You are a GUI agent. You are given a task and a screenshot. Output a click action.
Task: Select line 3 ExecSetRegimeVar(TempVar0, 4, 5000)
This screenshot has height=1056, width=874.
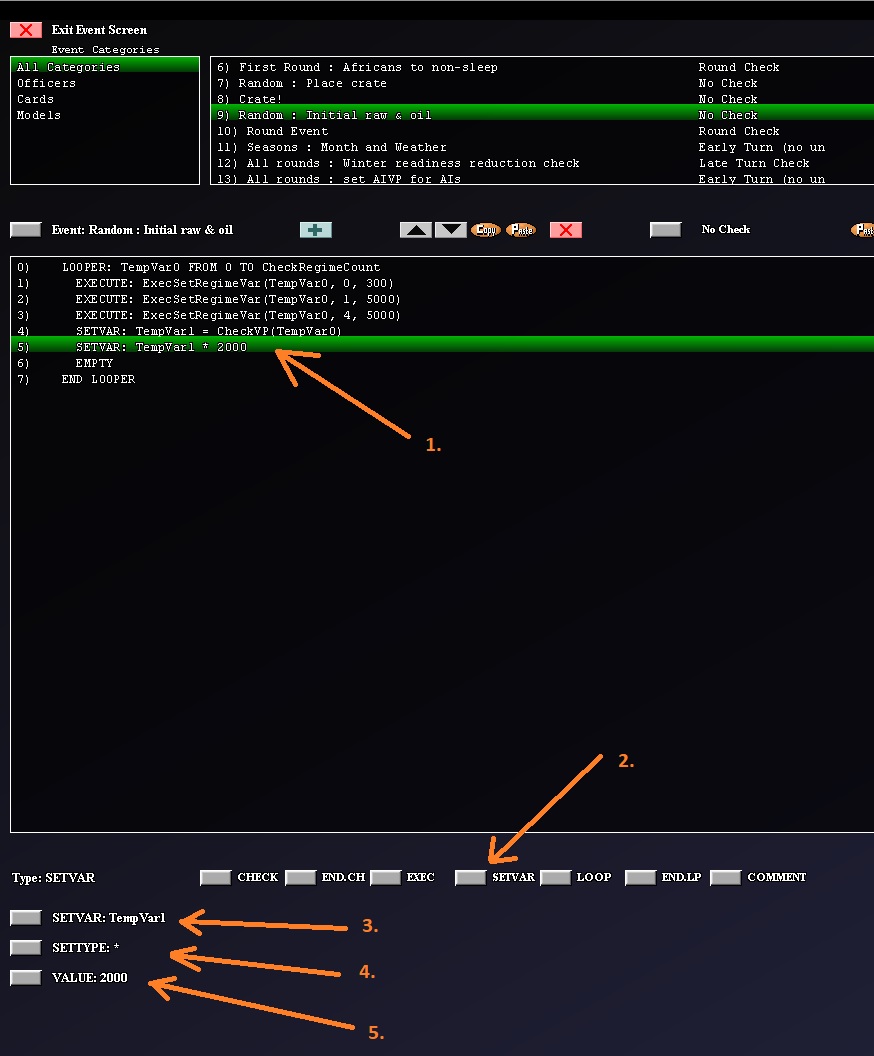tap(442, 315)
